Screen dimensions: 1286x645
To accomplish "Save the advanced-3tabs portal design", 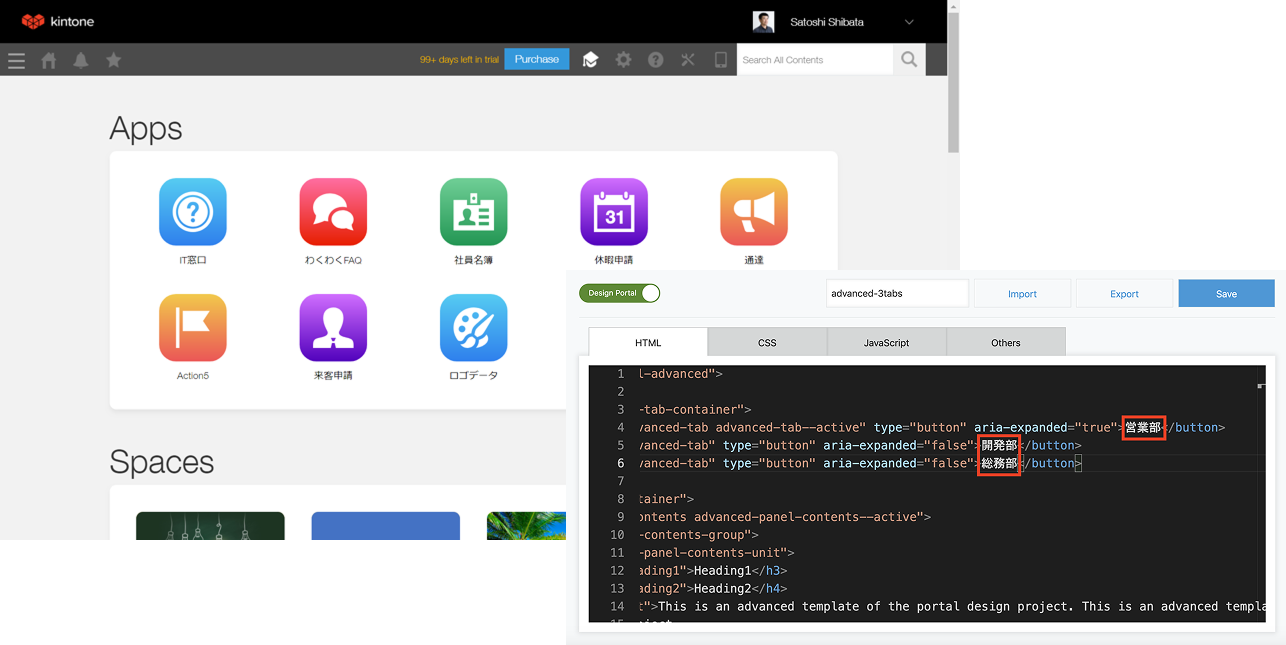I will pos(1226,293).
